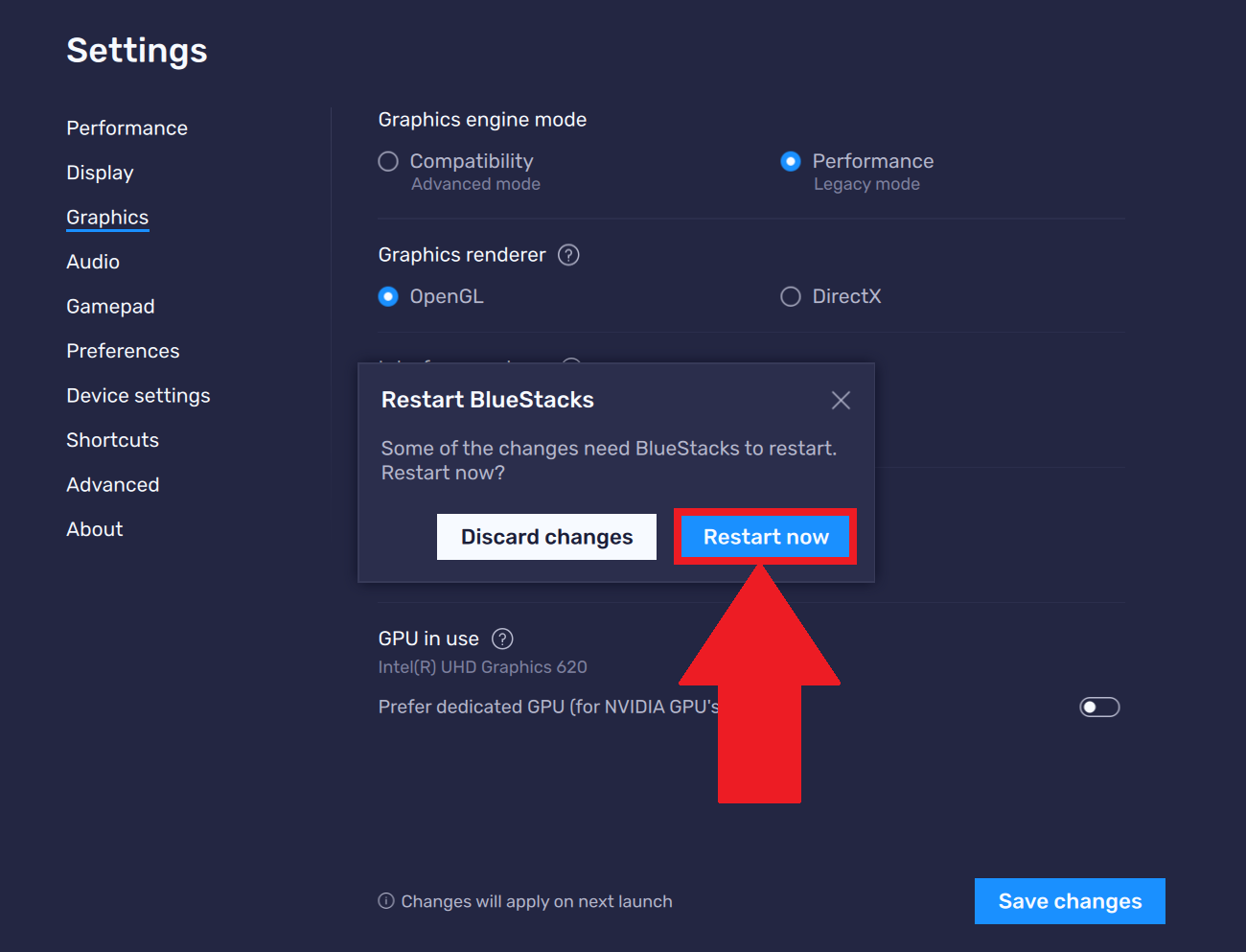Screen dimensions: 1246x952
Task: Select Performance graphics engine mode
Action: pos(791,161)
